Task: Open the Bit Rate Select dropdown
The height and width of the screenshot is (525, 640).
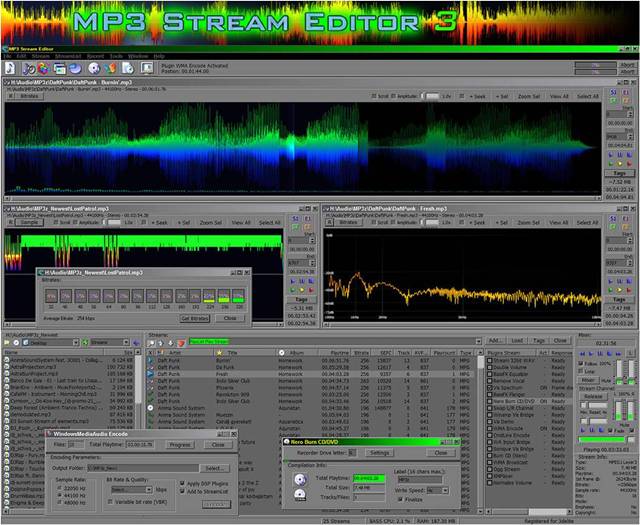Action: 149,489
